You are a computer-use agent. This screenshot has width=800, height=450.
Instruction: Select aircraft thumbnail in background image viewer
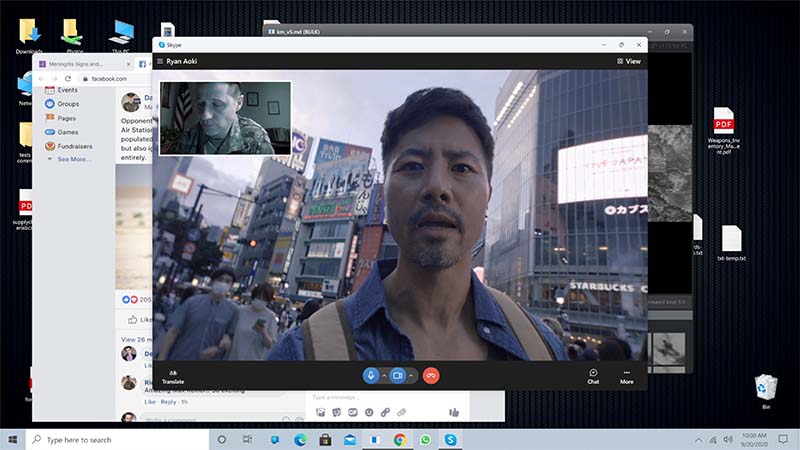669,349
